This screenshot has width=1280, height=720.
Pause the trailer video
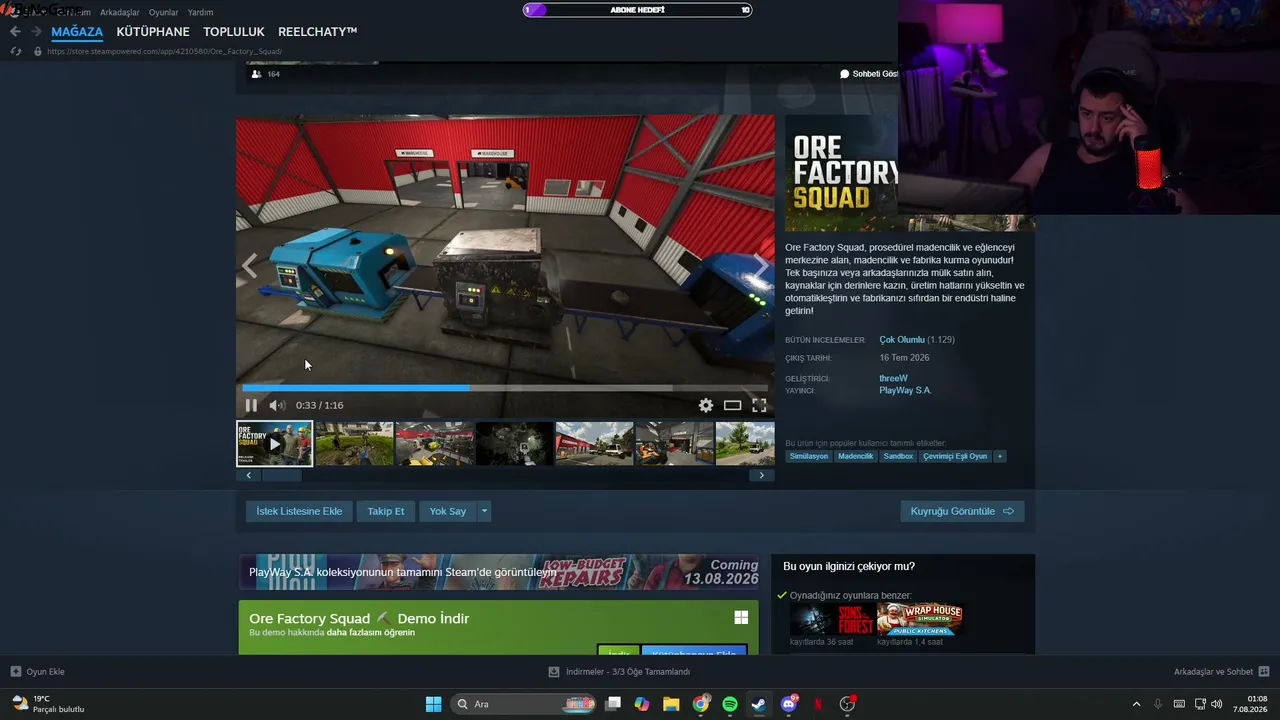(x=251, y=405)
